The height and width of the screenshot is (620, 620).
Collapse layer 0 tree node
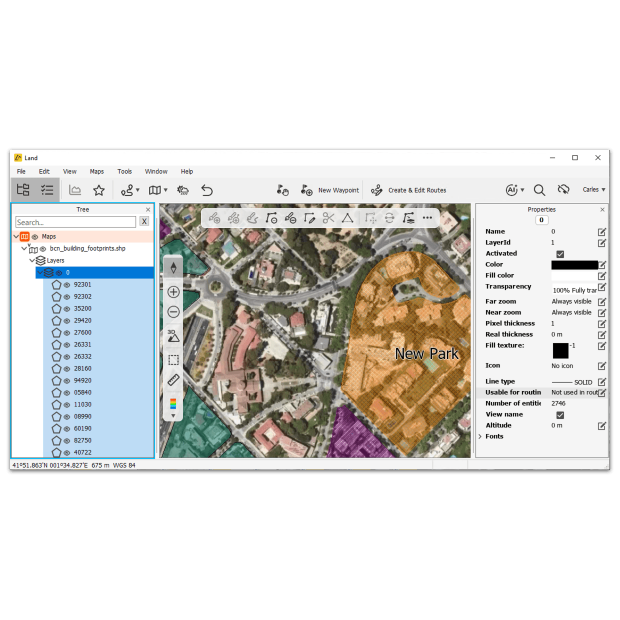40,272
